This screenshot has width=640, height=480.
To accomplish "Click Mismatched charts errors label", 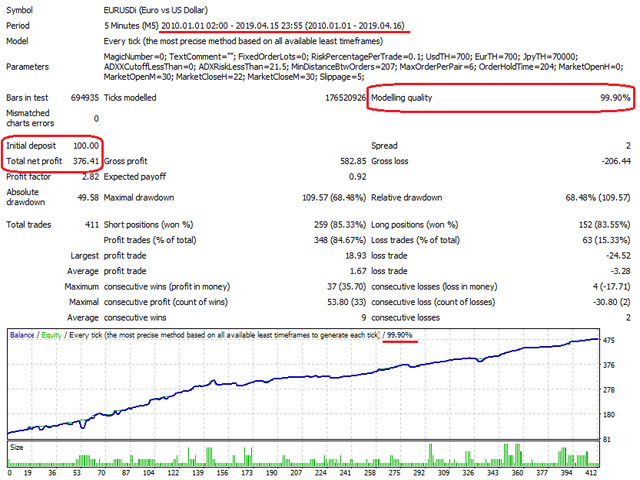I will click(30, 118).
